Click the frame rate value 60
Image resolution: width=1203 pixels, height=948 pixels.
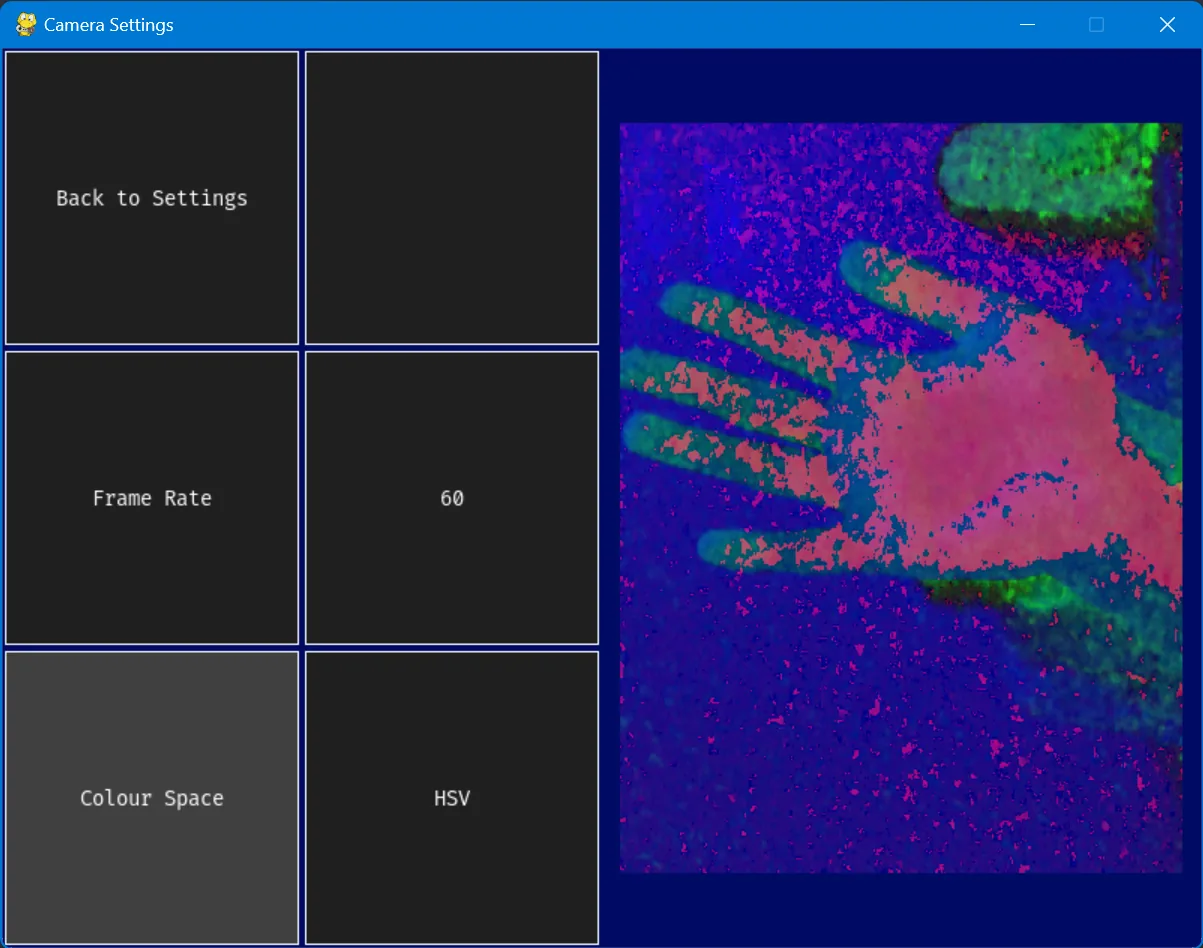[452, 498]
